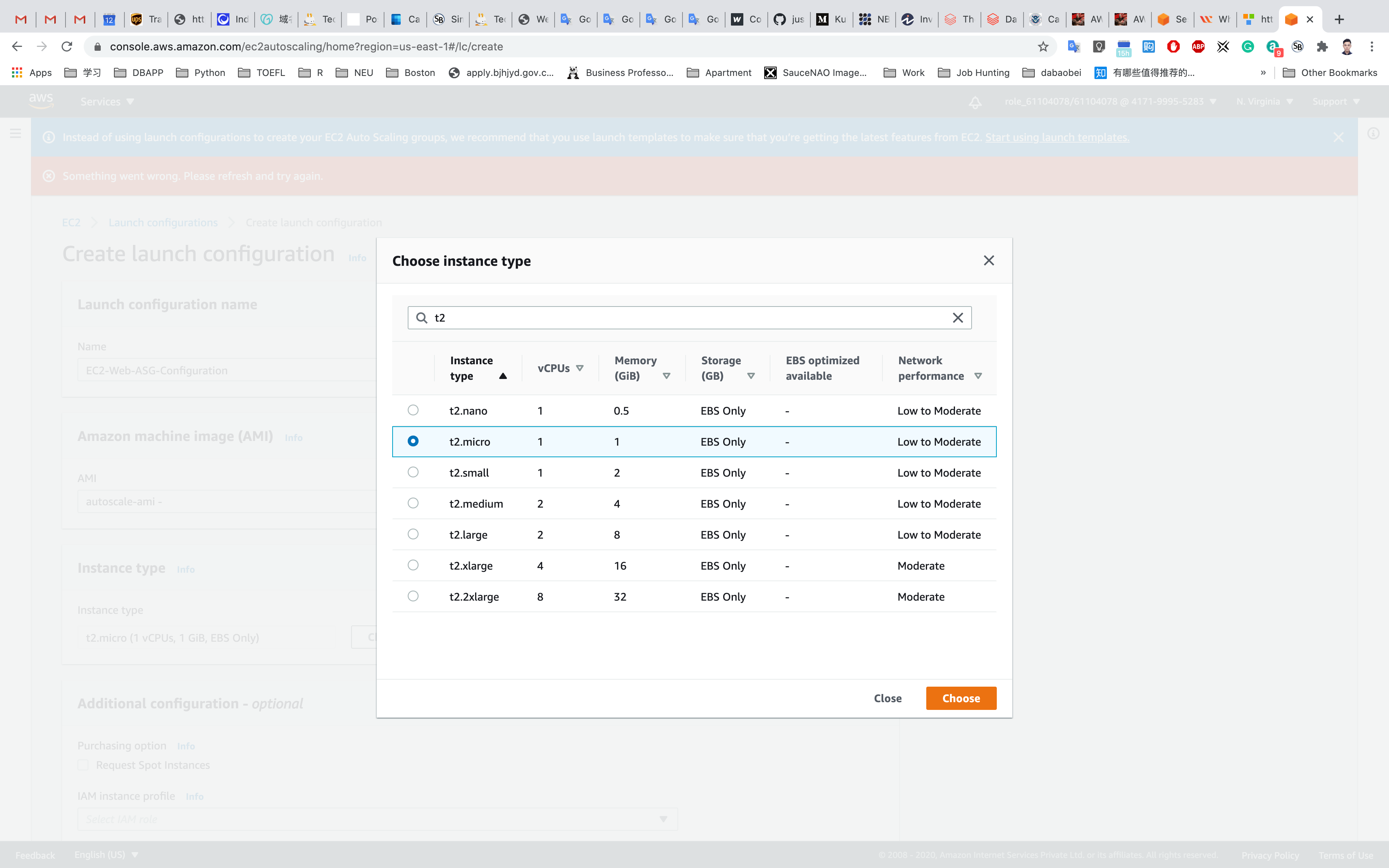The image size is (1389, 868).
Task: Click the orange Choose button
Action: (961, 698)
